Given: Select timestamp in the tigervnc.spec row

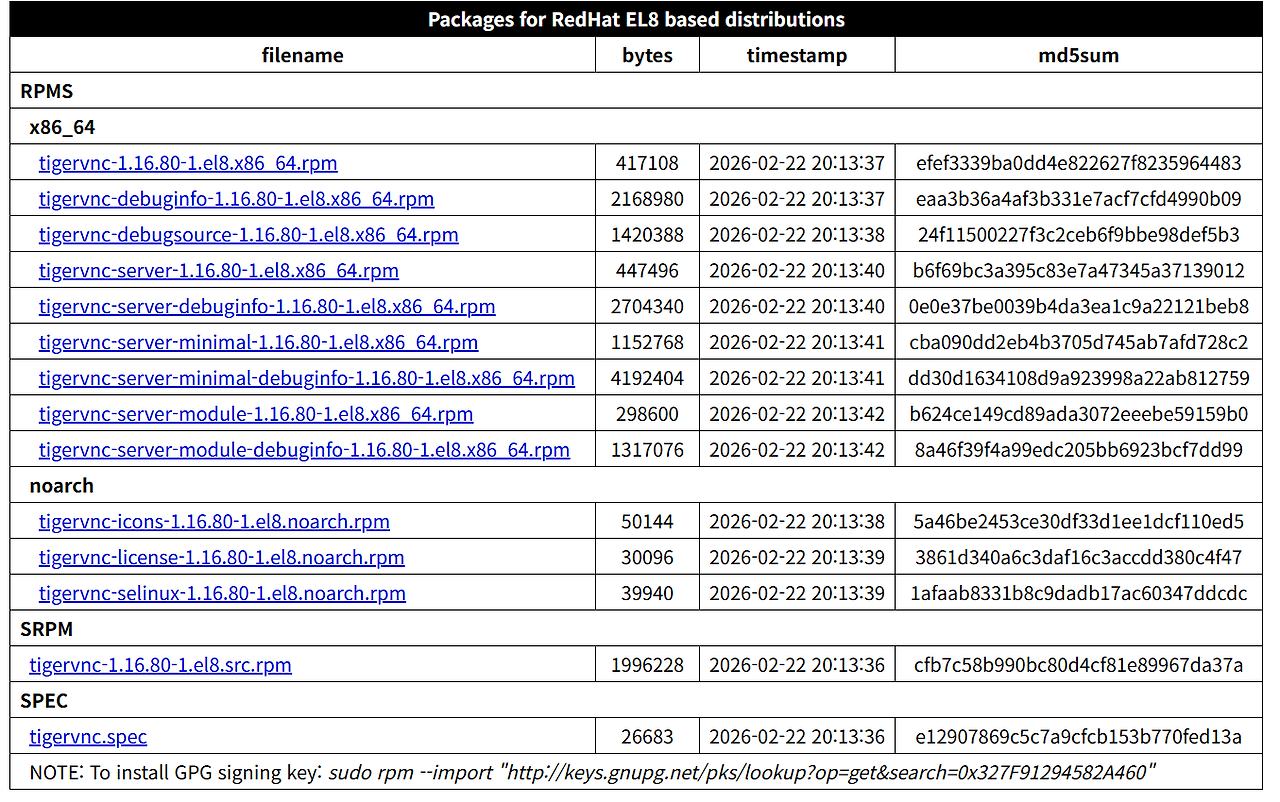Looking at the screenshot, I should tap(797, 737).
